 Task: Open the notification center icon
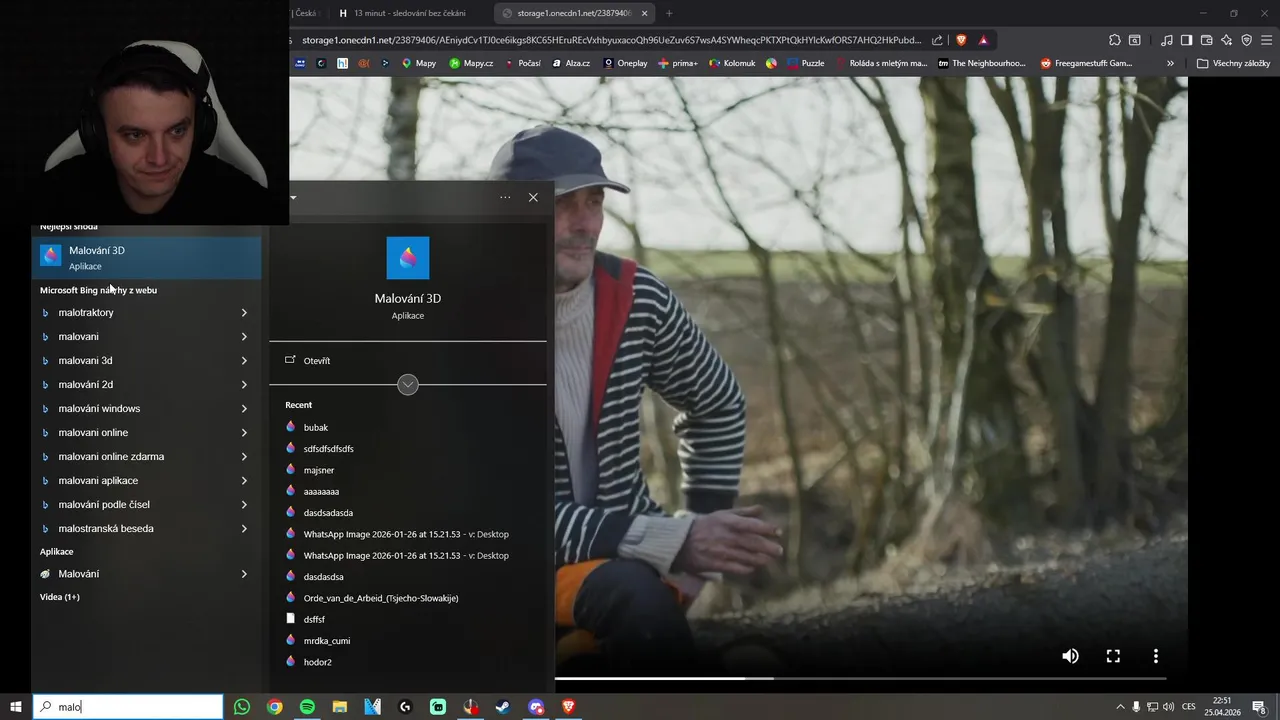tap(1260, 707)
